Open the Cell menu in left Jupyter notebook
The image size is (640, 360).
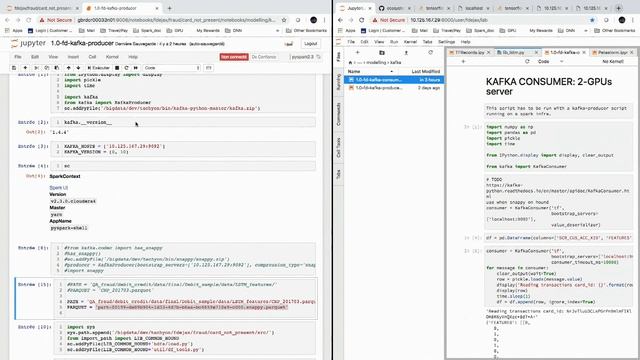[92, 57]
